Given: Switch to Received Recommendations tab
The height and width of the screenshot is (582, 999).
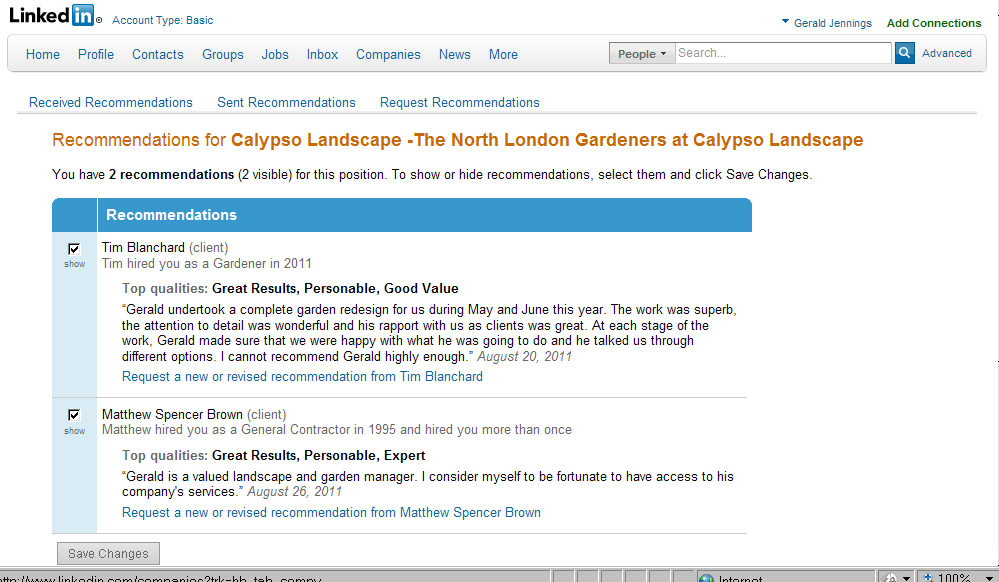Looking at the screenshot, I should [111, 102].
